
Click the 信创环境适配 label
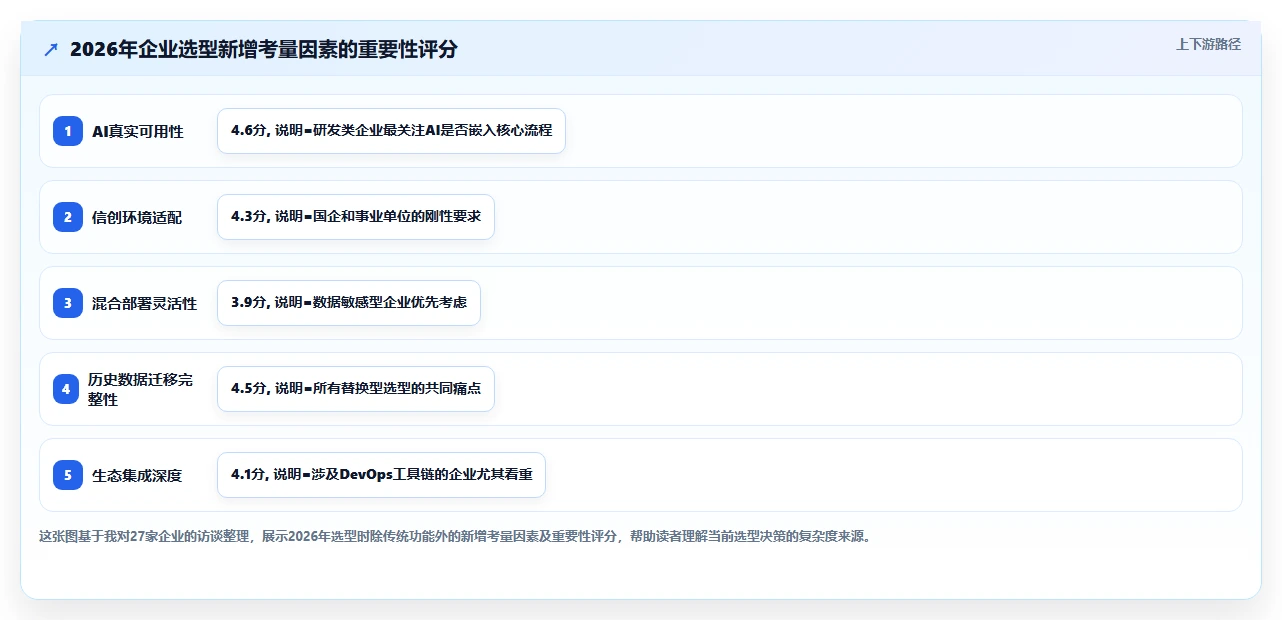pos(137,217)
